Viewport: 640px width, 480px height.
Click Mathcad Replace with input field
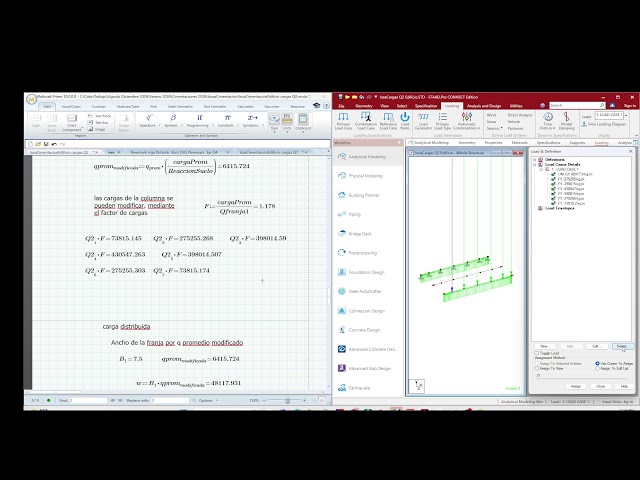pos(171,400)
